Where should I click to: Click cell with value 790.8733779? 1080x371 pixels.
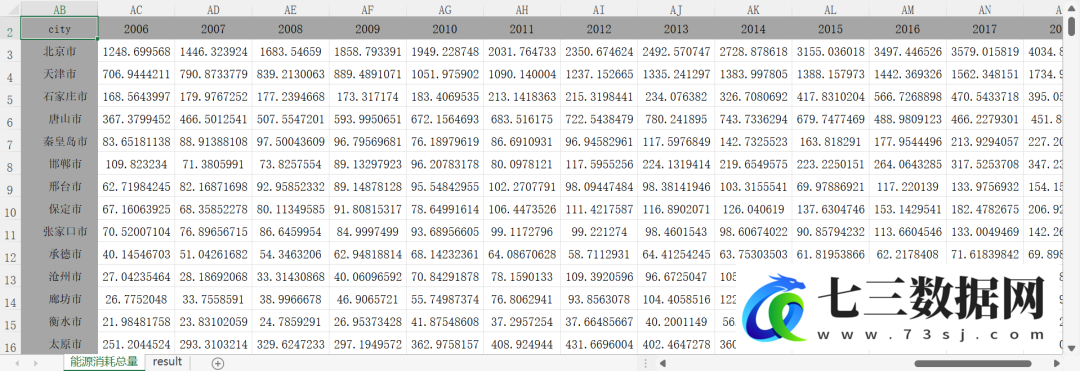(214, 74)
